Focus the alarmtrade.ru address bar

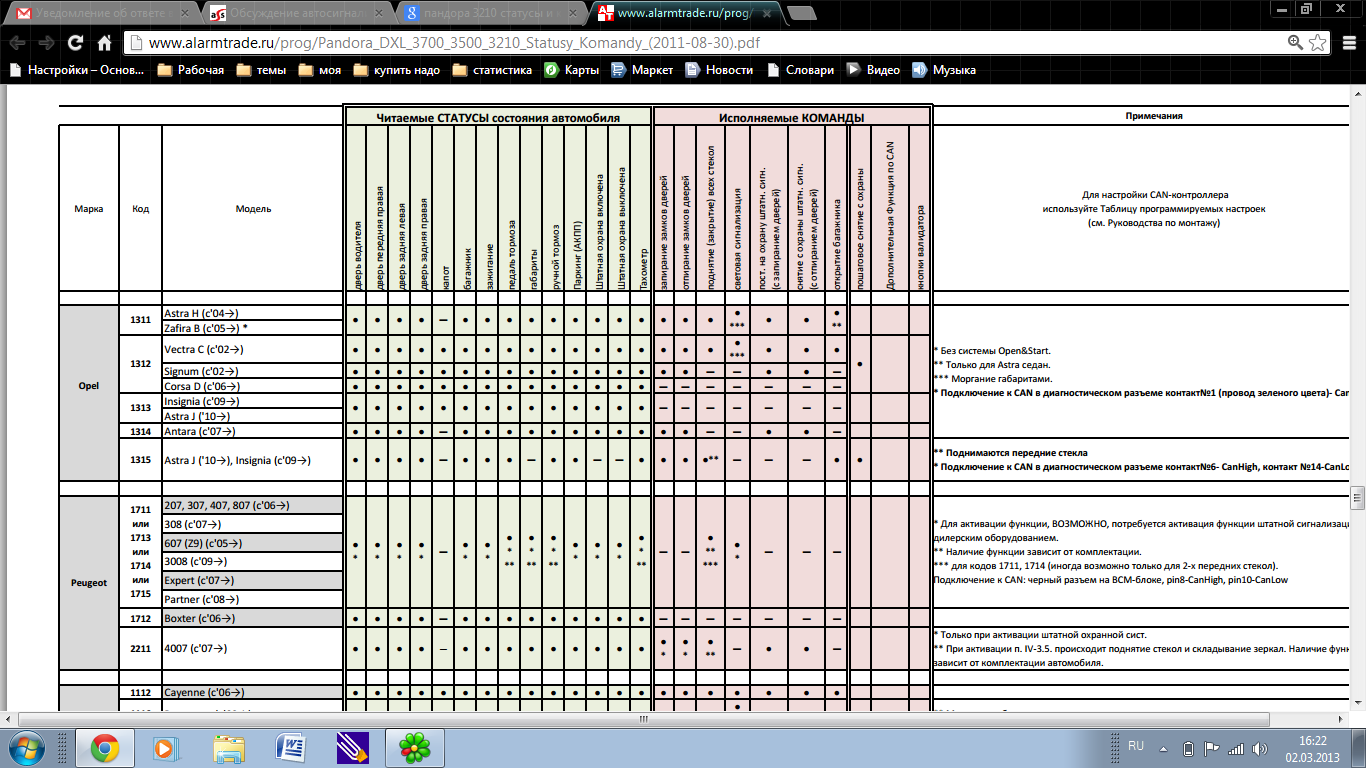pyautogui.click(x=700, y=43)
